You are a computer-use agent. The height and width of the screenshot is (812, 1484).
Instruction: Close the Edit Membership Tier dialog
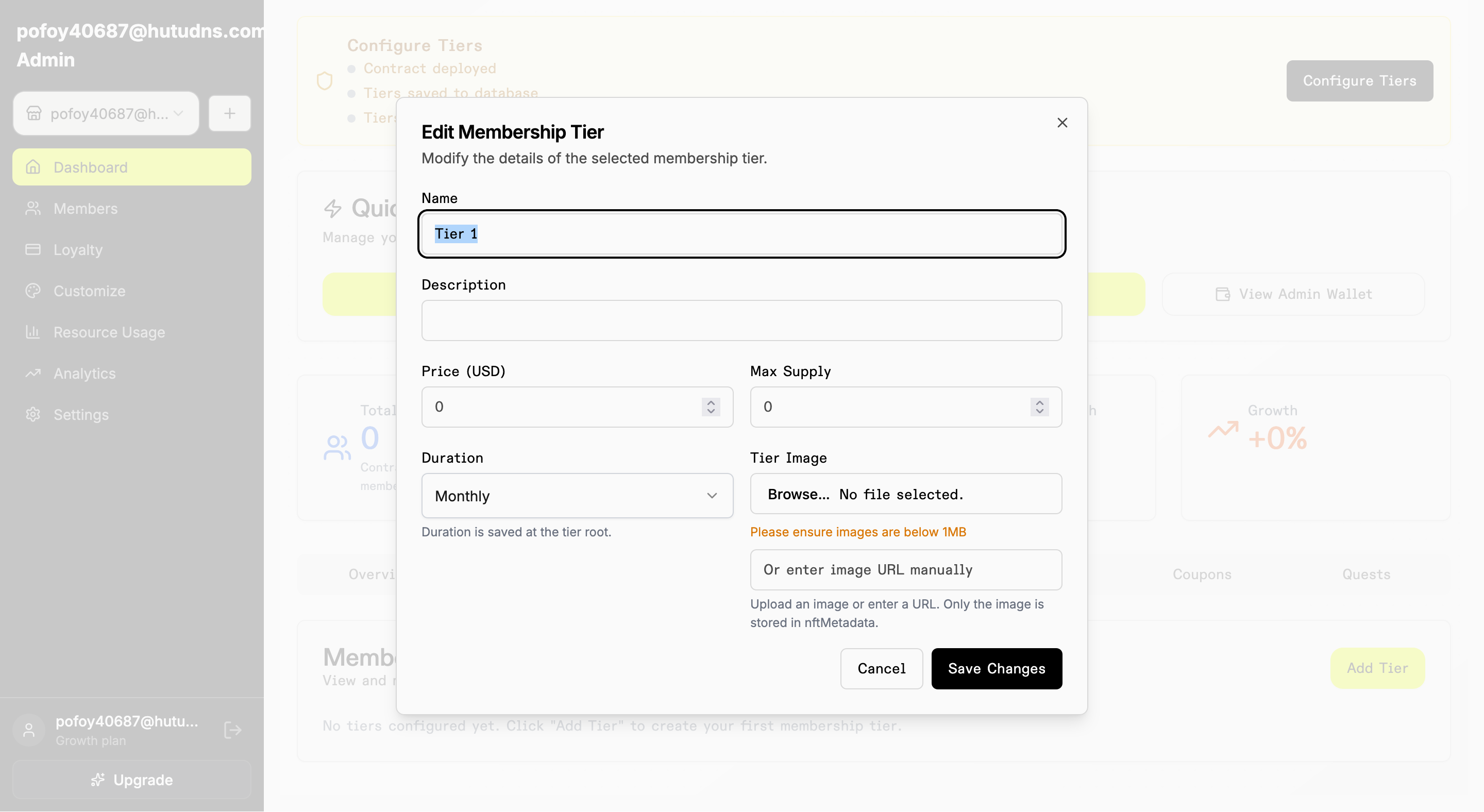(1061, 123)
